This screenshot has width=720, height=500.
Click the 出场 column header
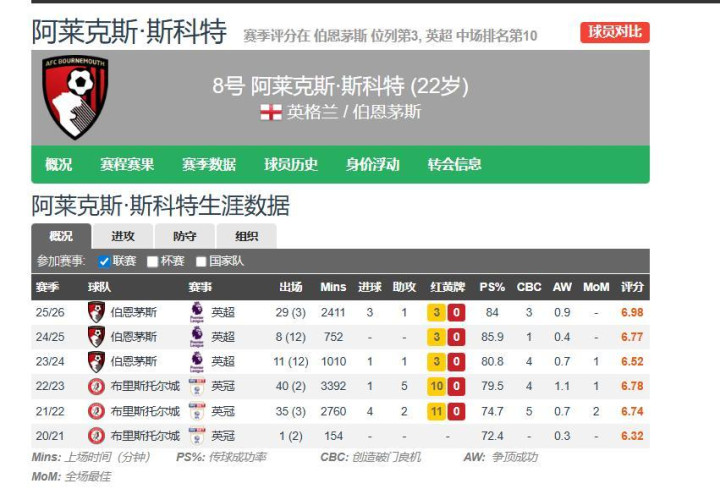pos(291,287)
